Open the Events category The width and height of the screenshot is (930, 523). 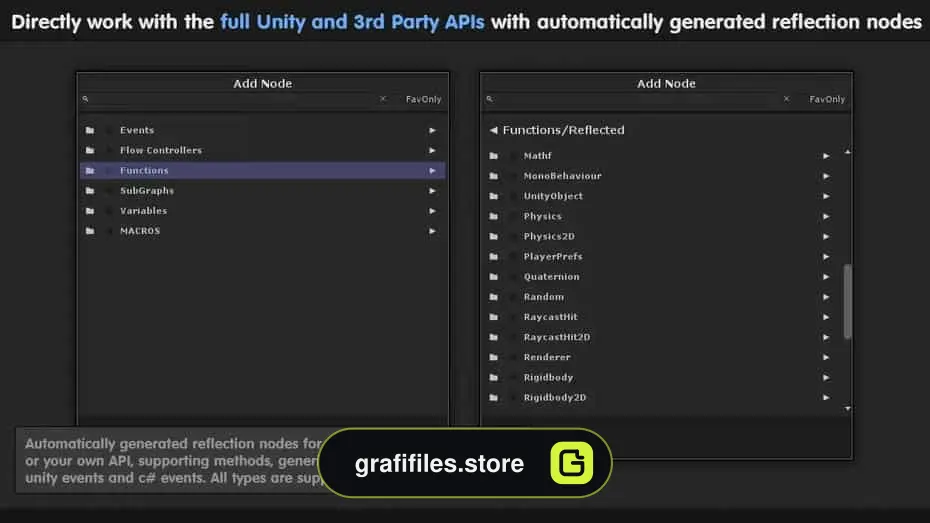pyautogui.click(x=263, y=130)
